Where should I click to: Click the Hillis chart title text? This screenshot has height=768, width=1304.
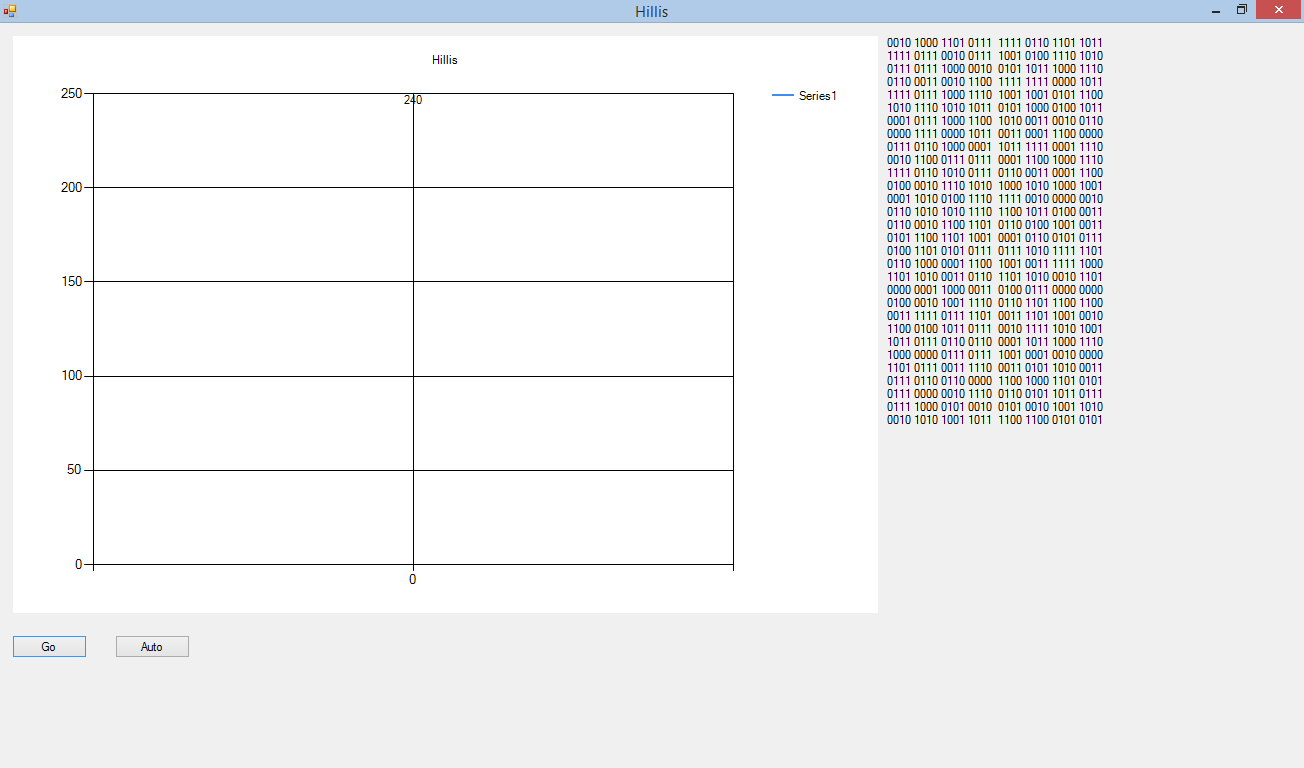coord(445,60)
